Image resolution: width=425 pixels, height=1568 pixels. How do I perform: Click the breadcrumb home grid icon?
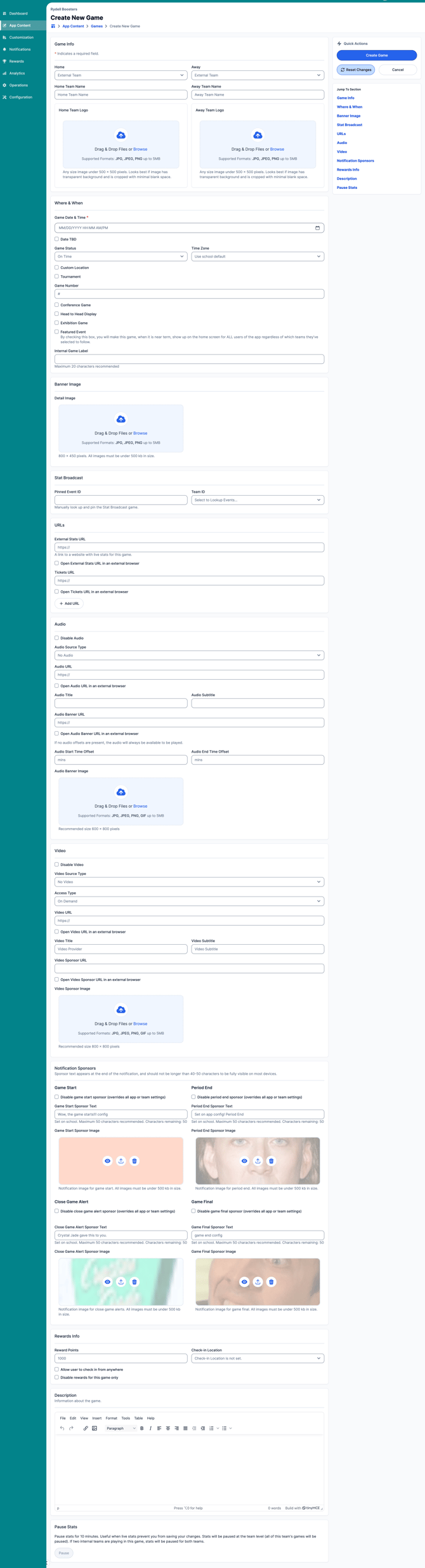tap(53, 26)
